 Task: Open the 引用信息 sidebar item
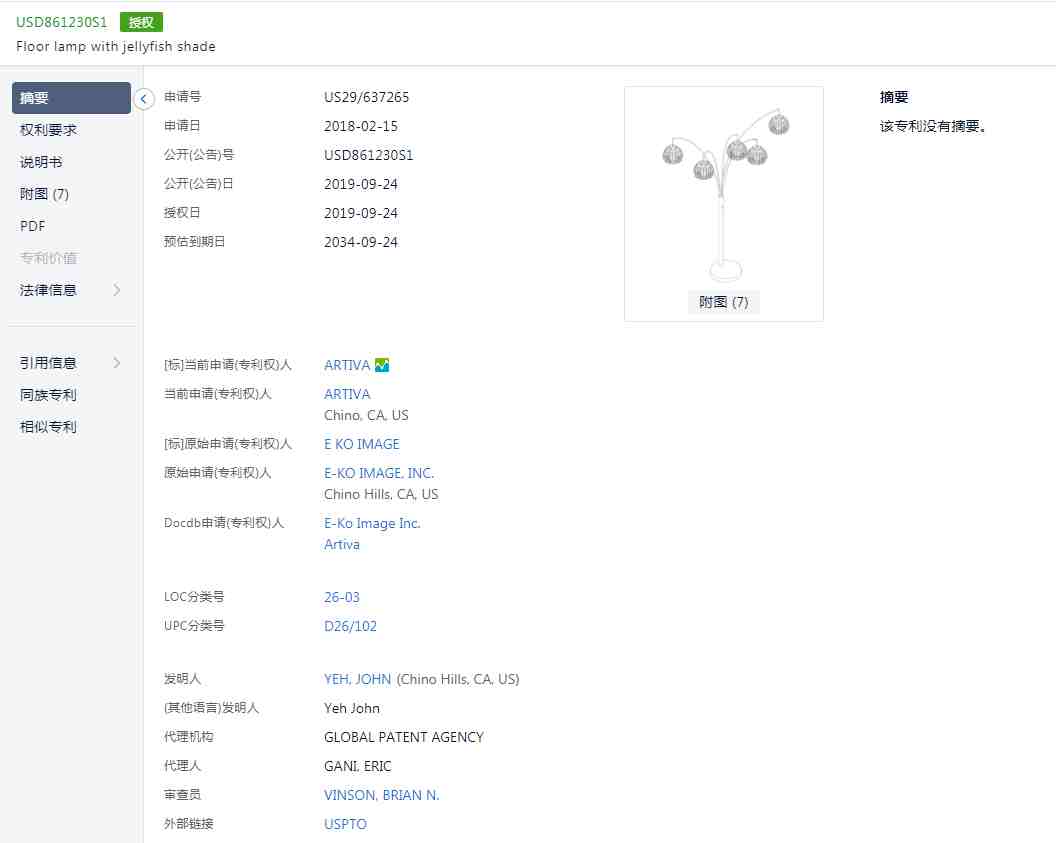coord(48,363)
